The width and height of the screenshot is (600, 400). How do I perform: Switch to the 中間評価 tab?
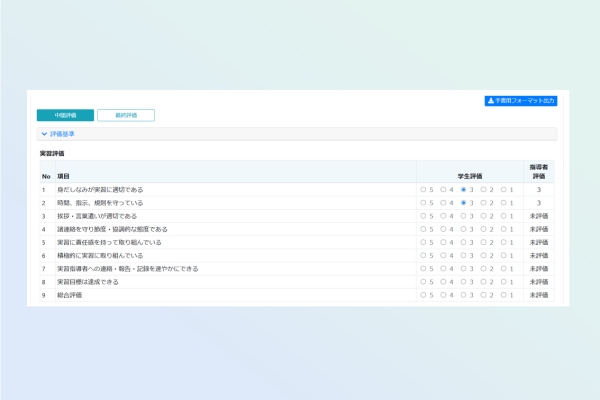point(66,115)
